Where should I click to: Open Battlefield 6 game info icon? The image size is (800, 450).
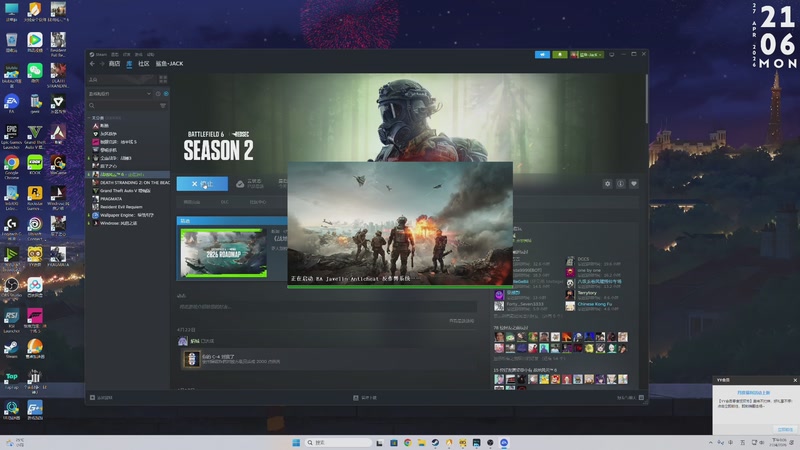[x=620, y=184]
